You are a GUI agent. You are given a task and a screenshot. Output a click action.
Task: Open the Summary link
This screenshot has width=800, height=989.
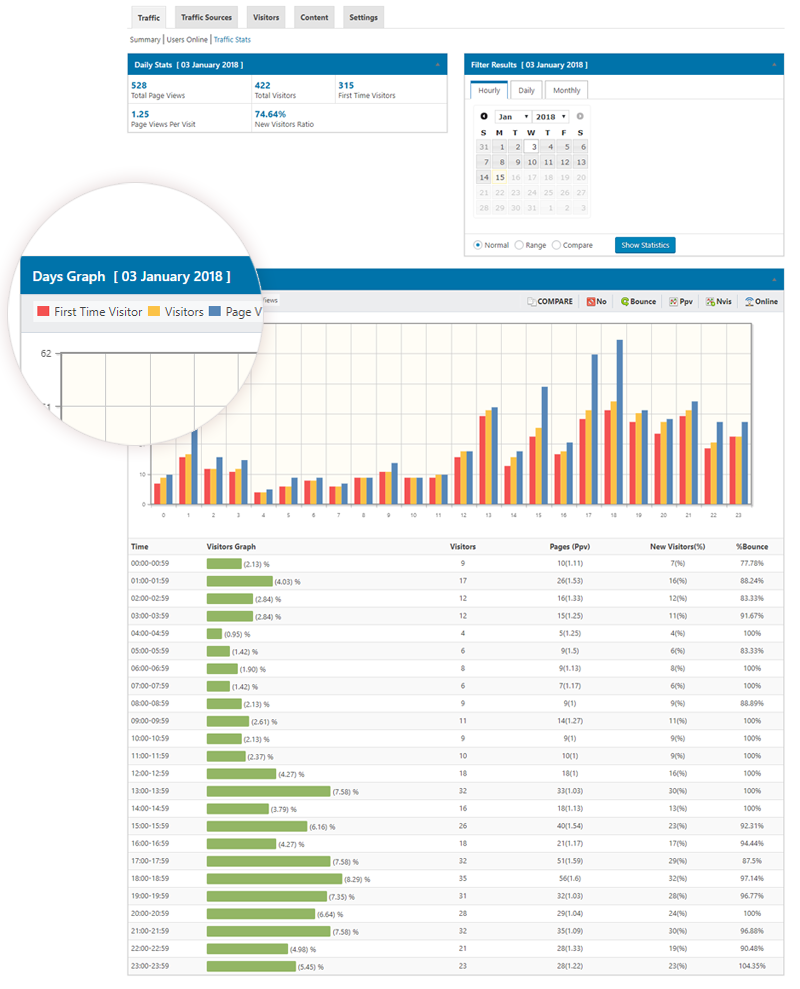[x=145, y=40]
